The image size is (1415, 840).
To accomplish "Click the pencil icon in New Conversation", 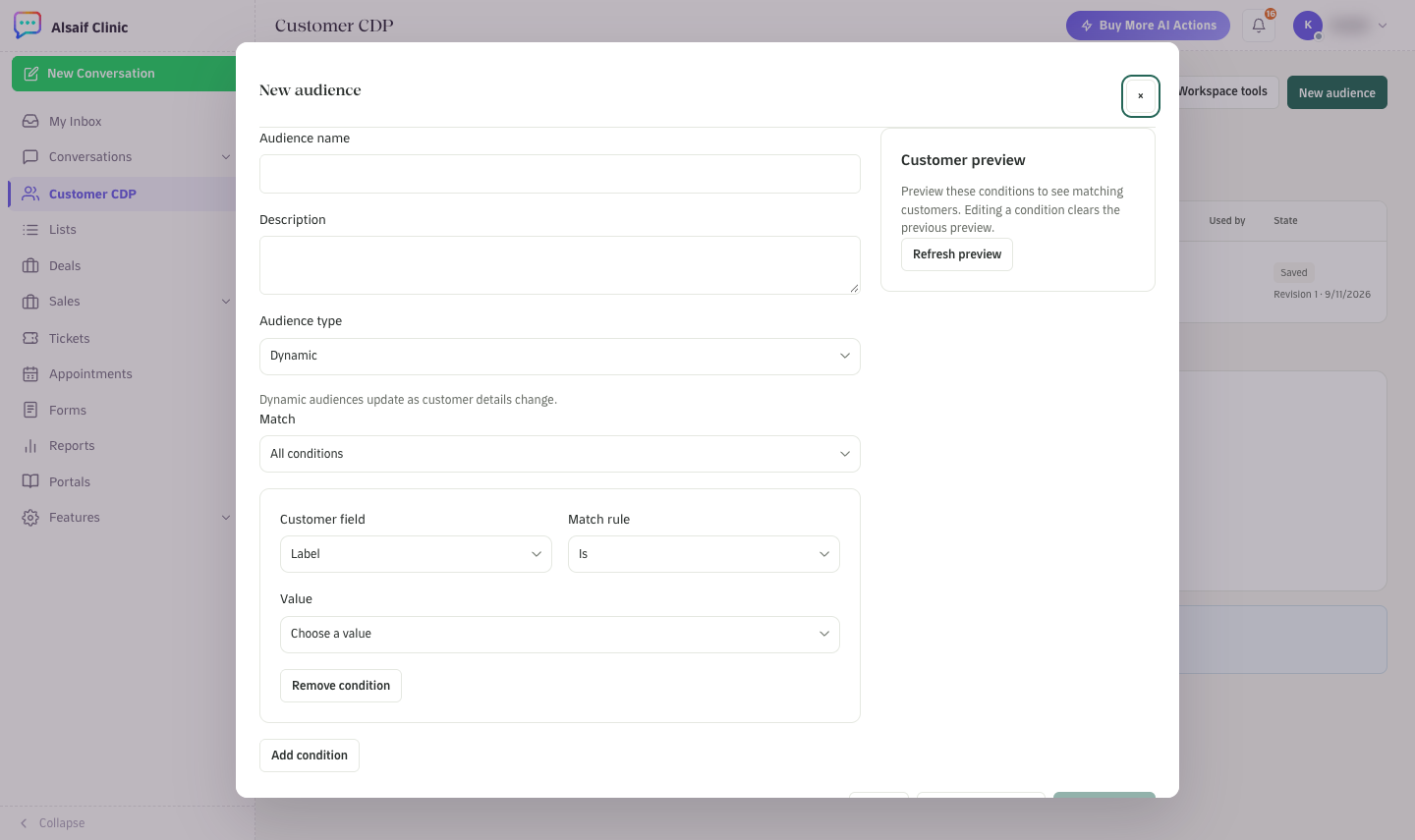I will tap(31, 74).
